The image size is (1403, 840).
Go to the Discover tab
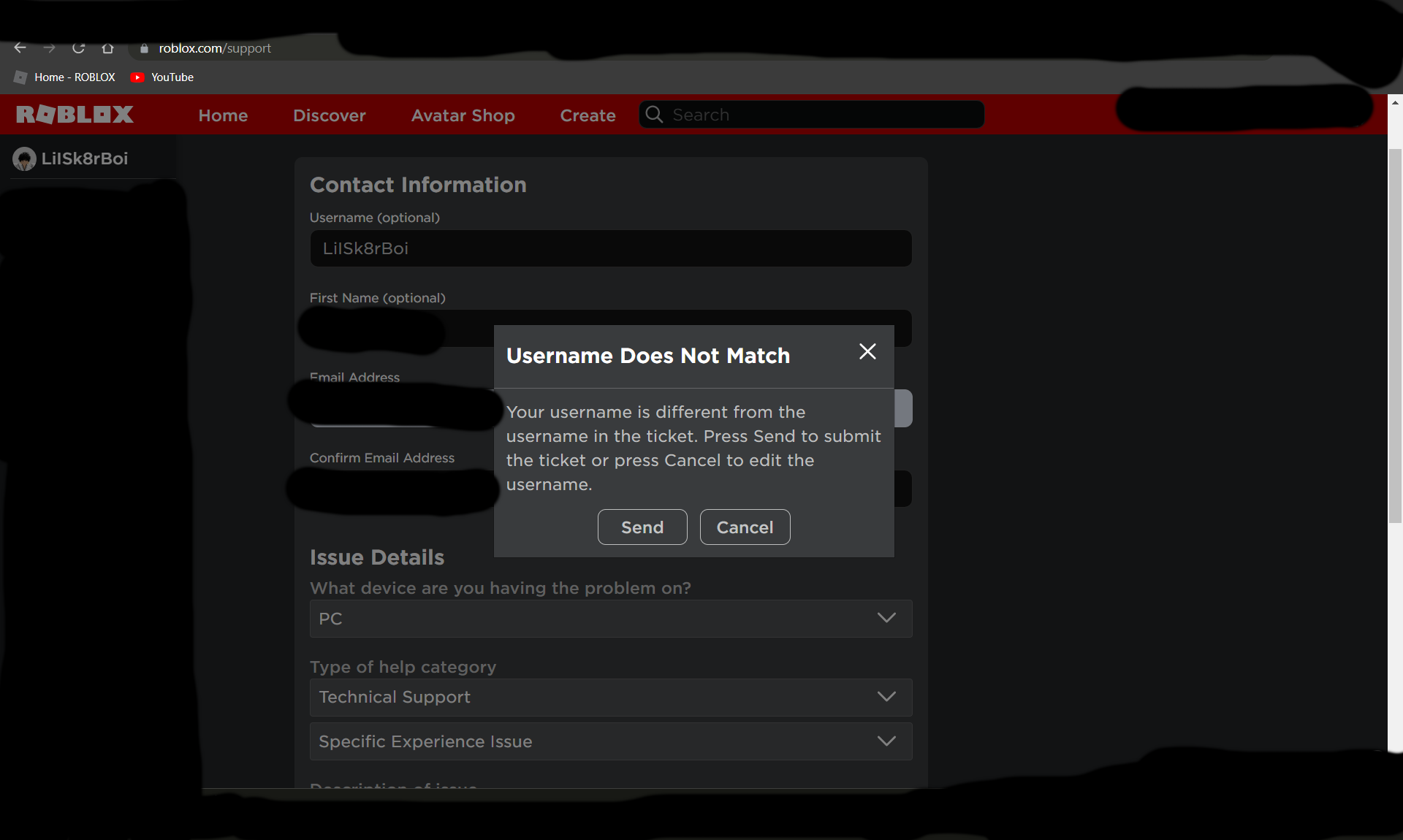pyautogui.click(x=329, y=115)
